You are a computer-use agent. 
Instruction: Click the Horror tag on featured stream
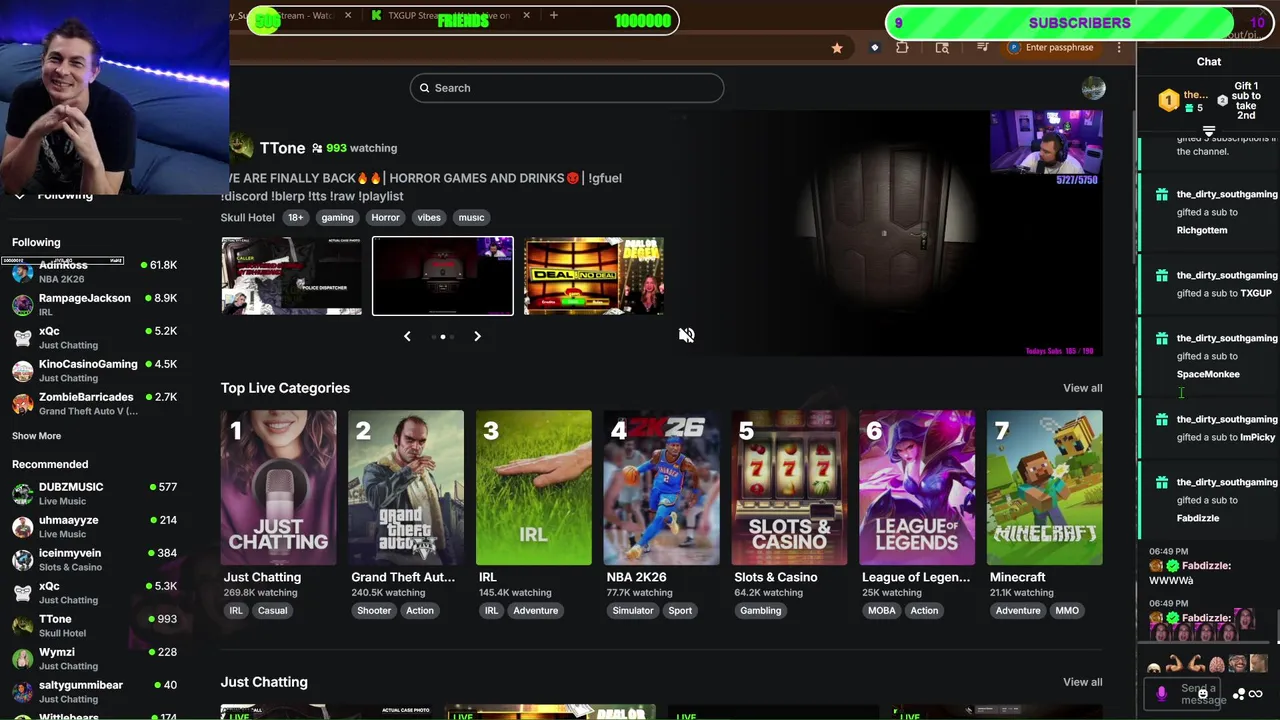pos(385,217)
